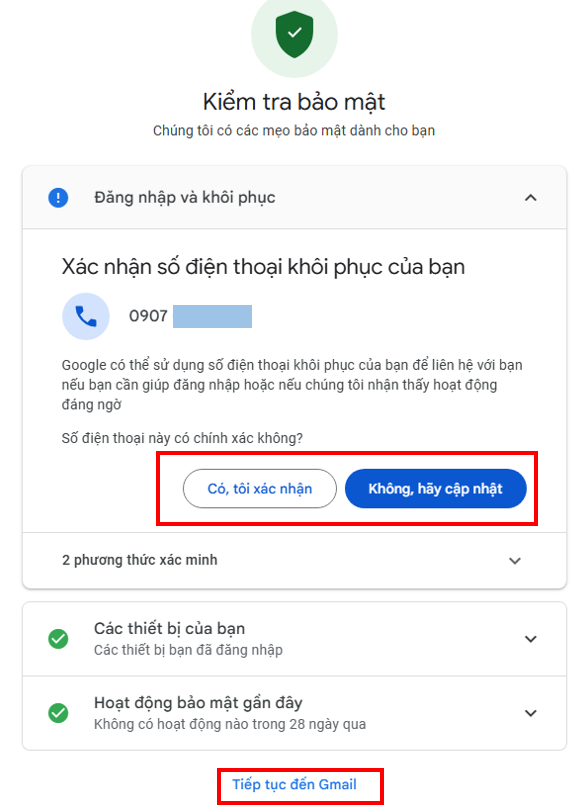The width and height of the screenshot is (582, 812).
Task: Click the blue exclamation alert icon
Action: [x=58, y=197]
